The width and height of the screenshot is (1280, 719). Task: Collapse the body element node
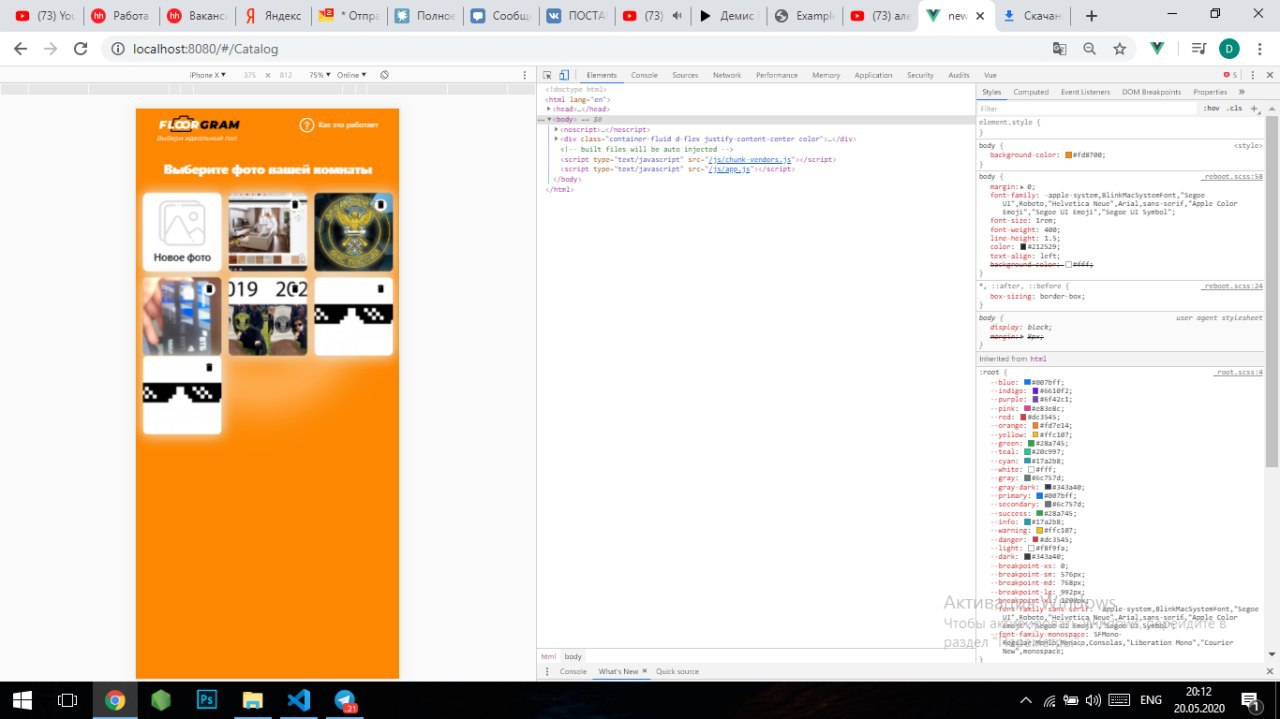[549, 119]
